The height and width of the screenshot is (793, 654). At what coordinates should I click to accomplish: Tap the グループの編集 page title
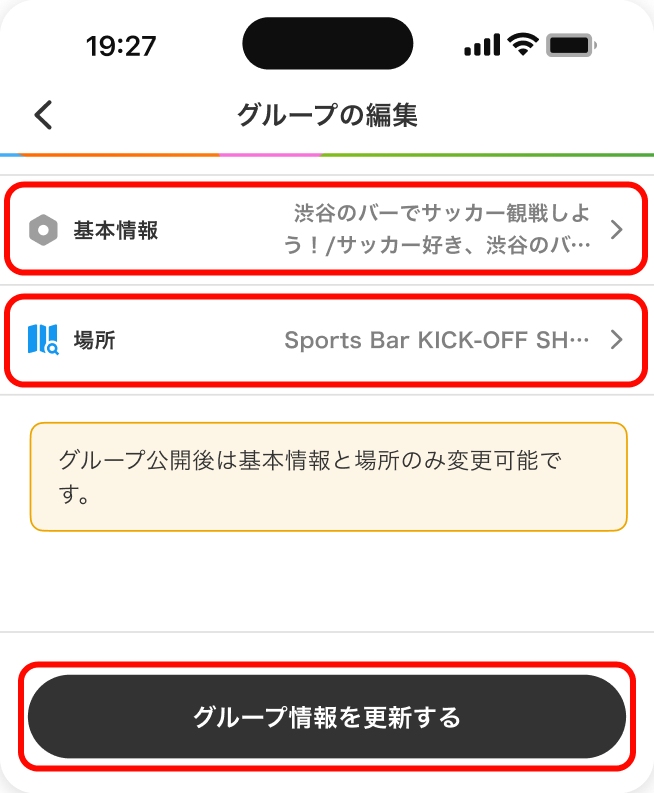(327, 115)
